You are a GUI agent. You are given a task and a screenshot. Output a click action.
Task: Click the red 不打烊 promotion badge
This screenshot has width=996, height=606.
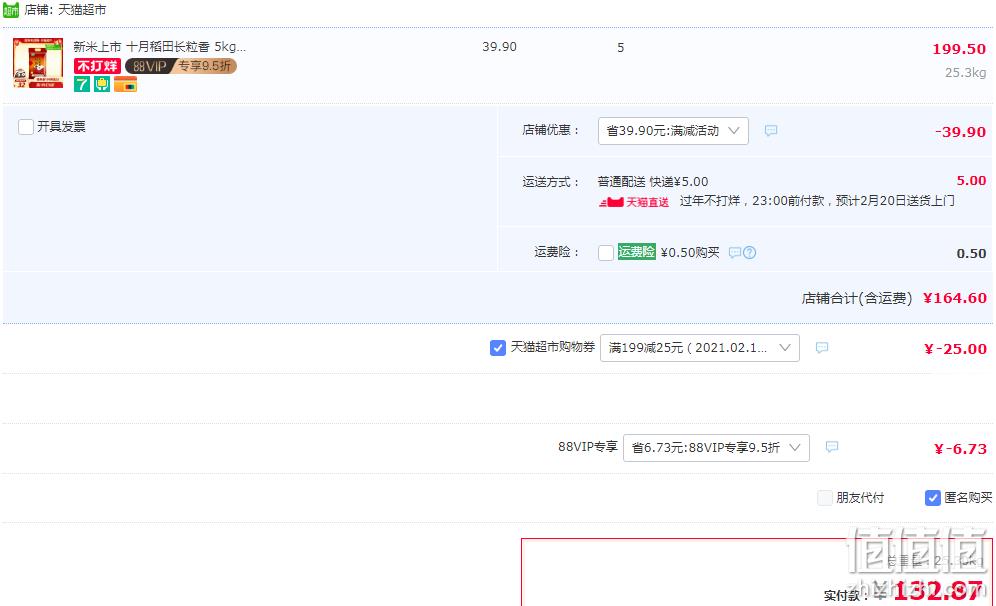(97, 66)
